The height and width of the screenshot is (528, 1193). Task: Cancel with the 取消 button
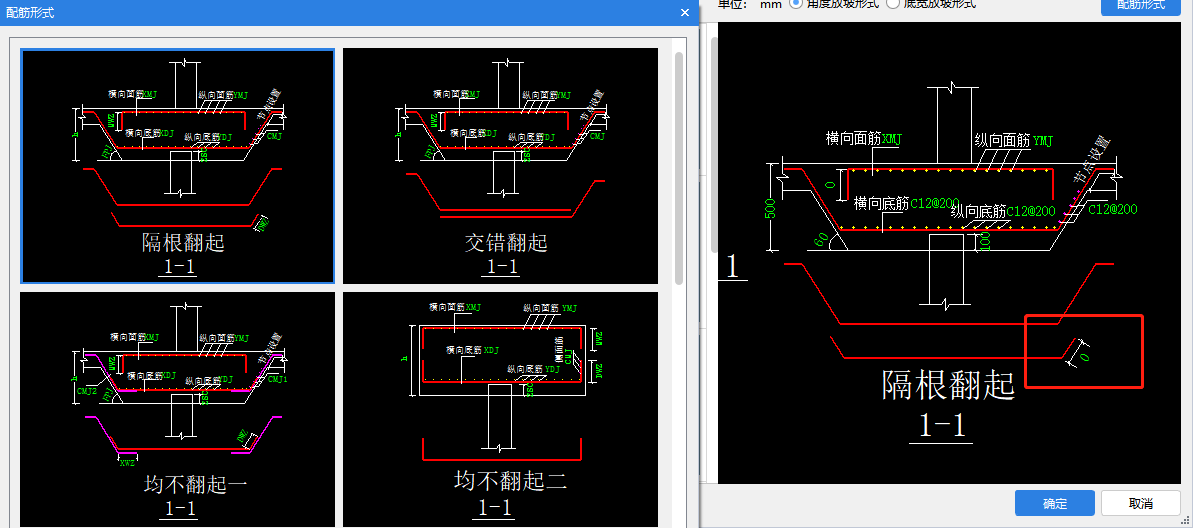pos(1141,503)
